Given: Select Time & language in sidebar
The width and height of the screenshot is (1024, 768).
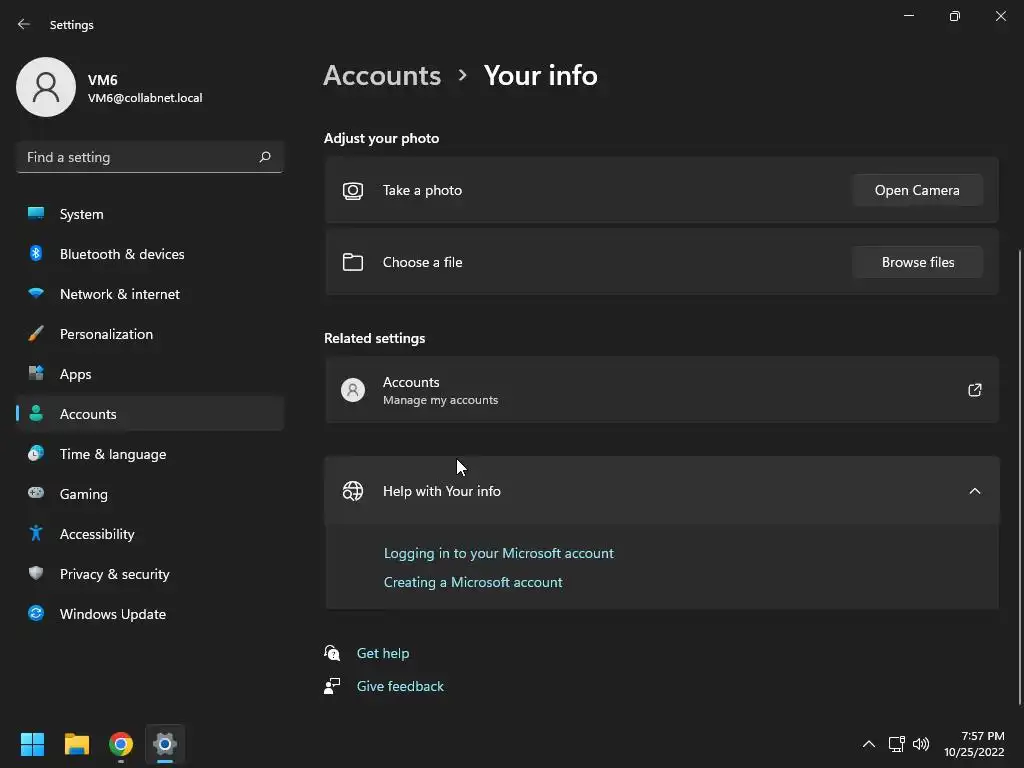Looking at the screenshot, I should tap(113, 454).
